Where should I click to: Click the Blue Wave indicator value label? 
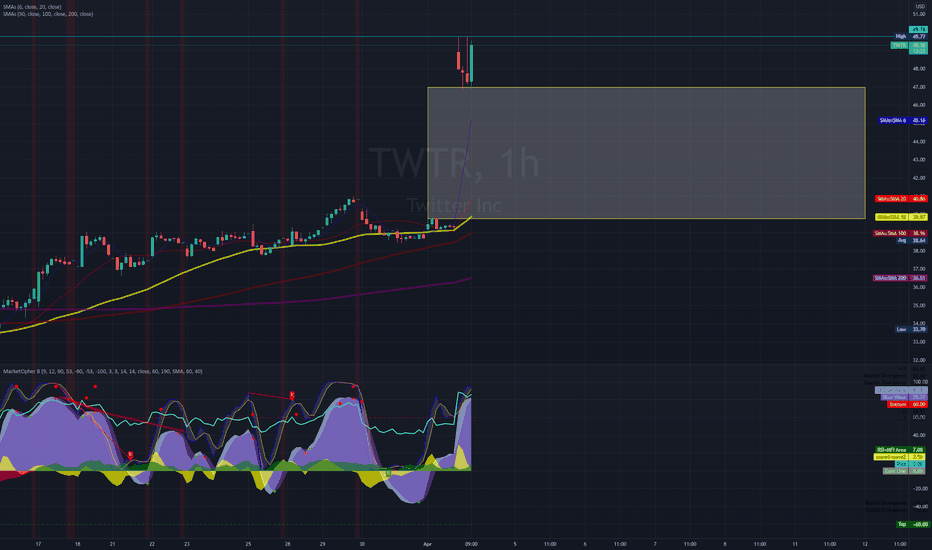(903, 397)
